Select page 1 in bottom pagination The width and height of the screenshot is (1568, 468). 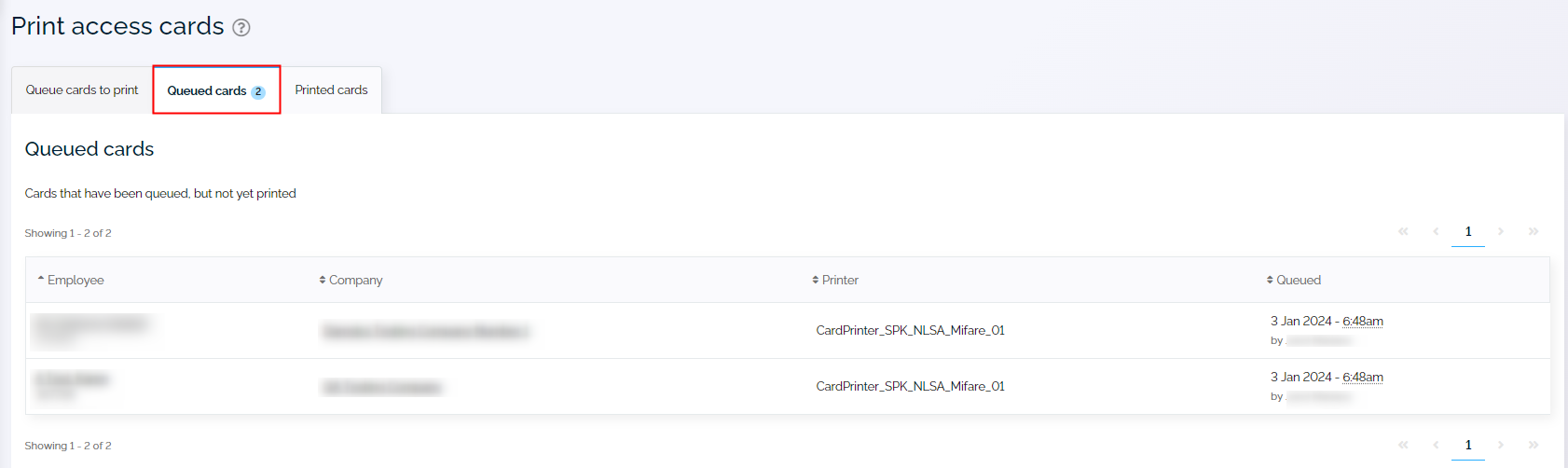(1468, 445)
